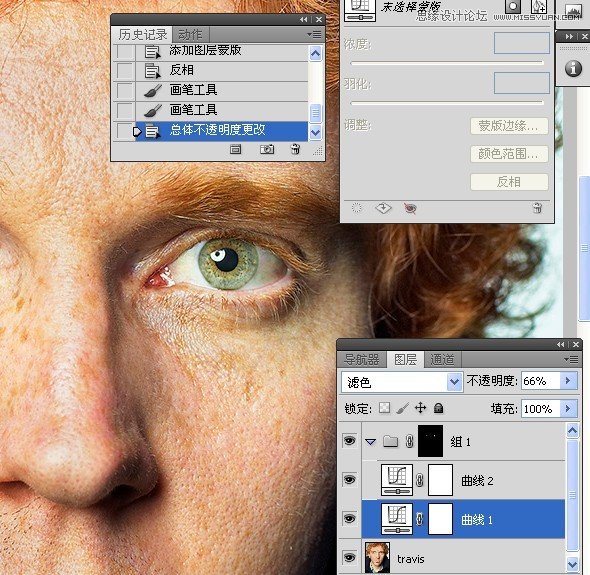Click Layers panel scroll down arrow
This screenshot has width=590, height=575.
pyautogui.click(x=573, y=564)
